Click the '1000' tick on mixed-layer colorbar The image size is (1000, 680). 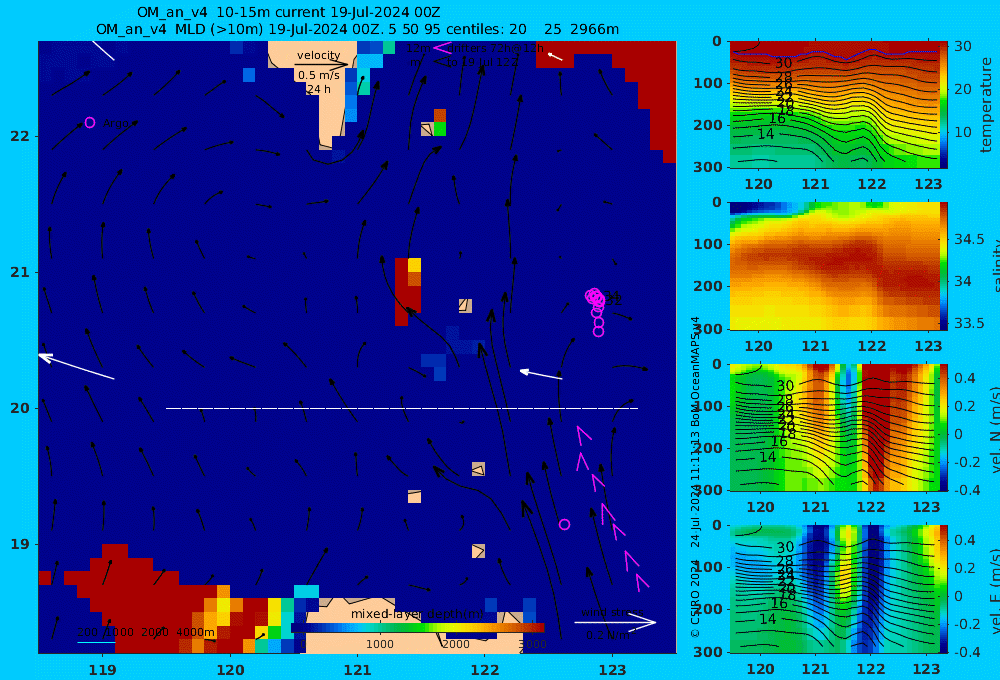pyautogui.click(x=379, y=644)
